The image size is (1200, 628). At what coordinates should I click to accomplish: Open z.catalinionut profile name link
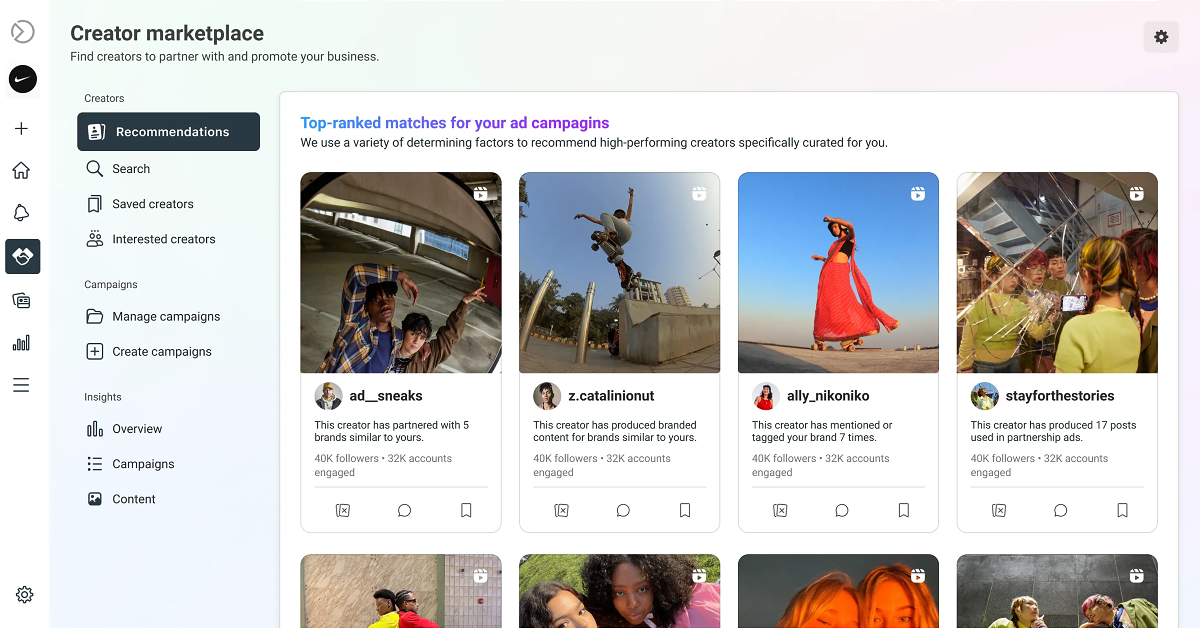coord(611,396)
